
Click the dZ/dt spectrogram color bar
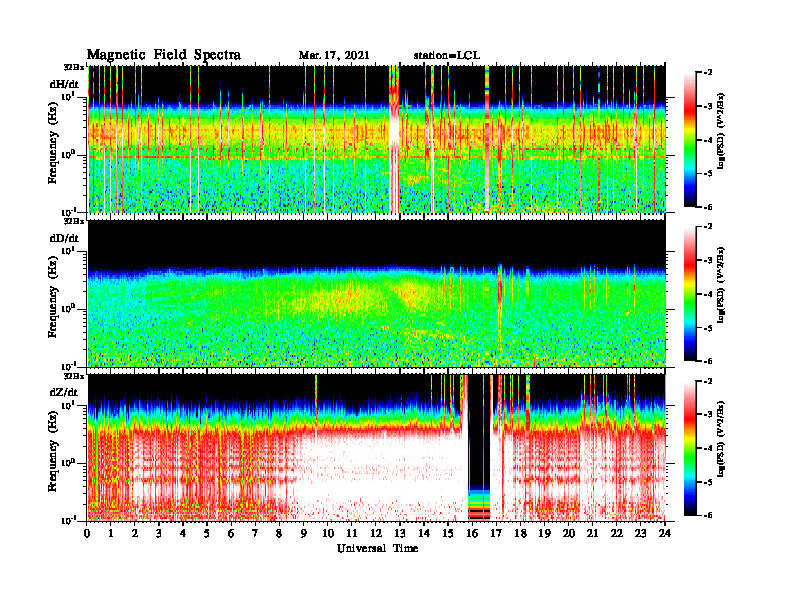coord(690,448)
